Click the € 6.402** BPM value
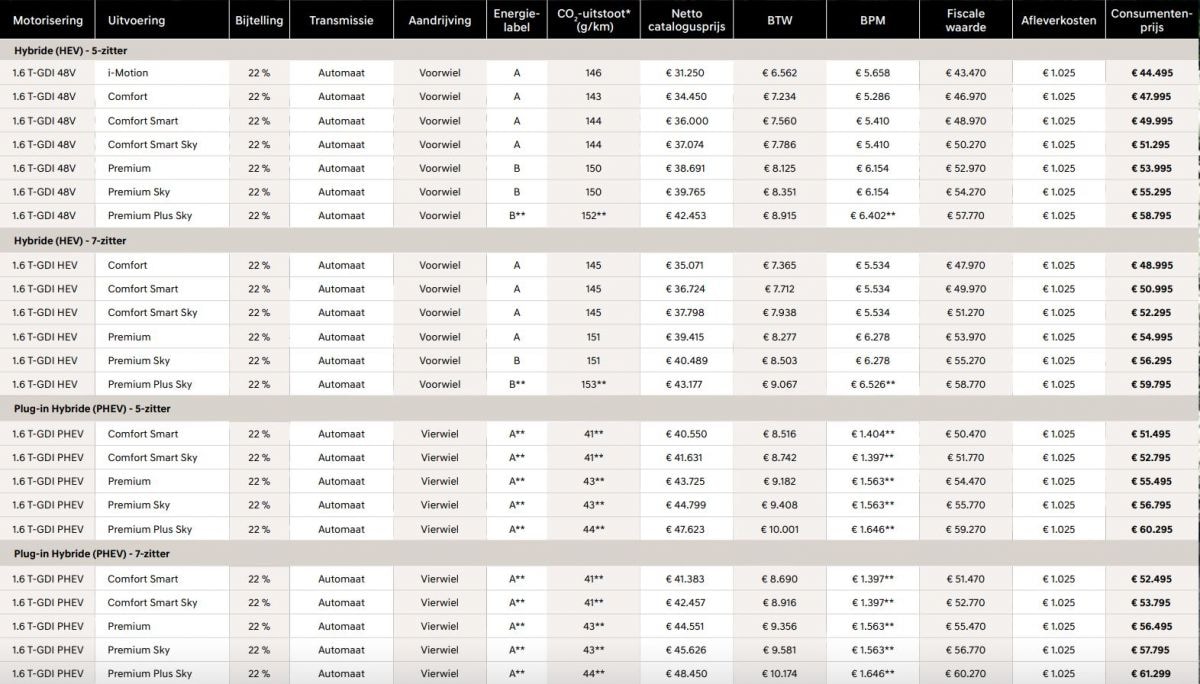This screenshot has width=1200, height=684. tap(872, 216)
